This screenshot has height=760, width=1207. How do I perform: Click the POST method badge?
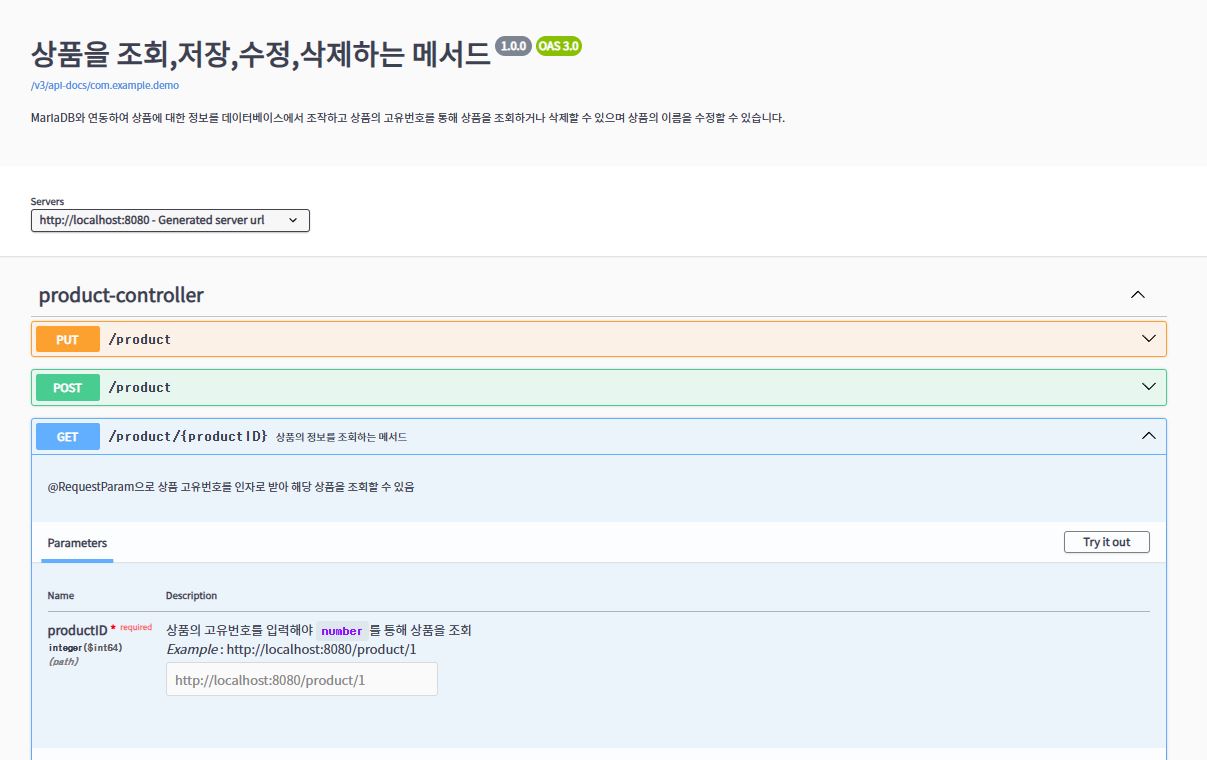pos(68,387)
